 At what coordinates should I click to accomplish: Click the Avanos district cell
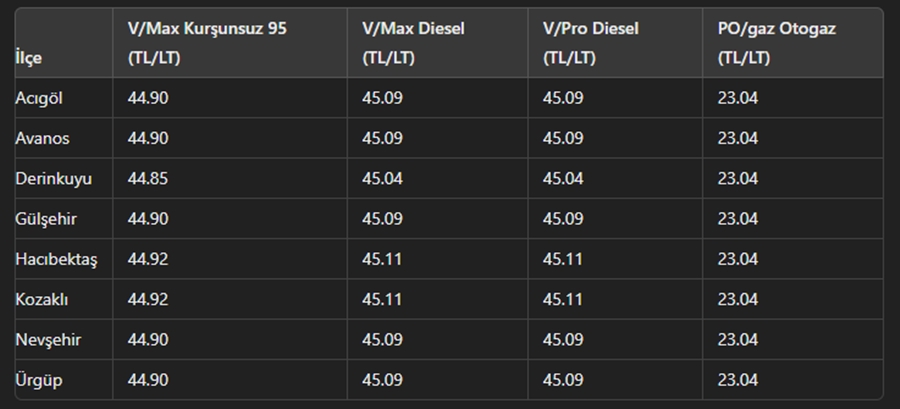pos(42,138)
